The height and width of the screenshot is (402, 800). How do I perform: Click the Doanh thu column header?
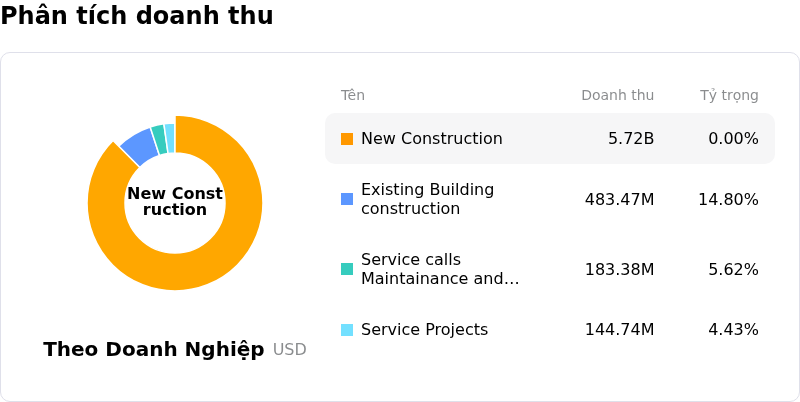point(617,95)
